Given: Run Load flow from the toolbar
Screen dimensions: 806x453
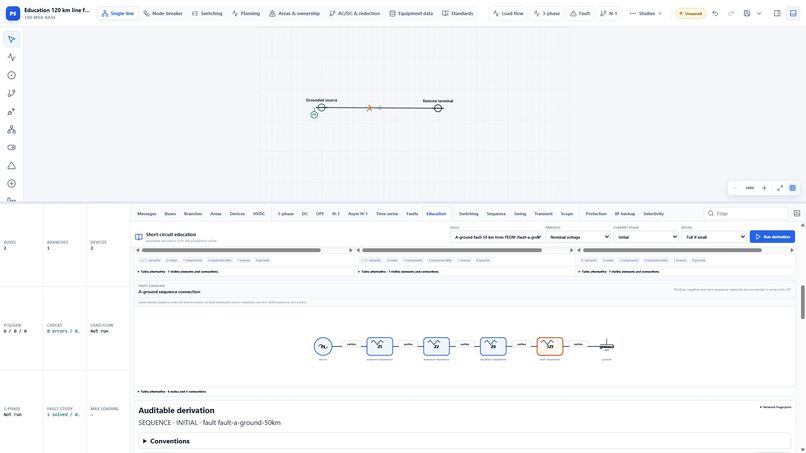Looking at the screenshot, I should point(508,13).
